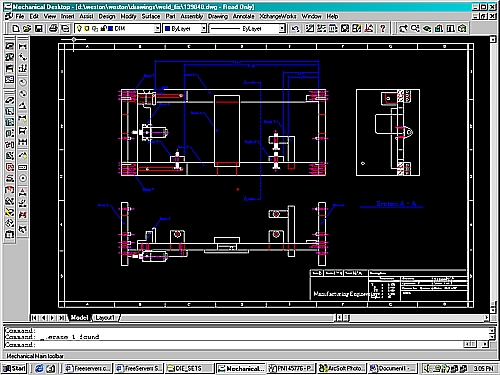Click the Save floppy disk icon
This screenshot has height=375, width=500.
(x=39, y=29)
